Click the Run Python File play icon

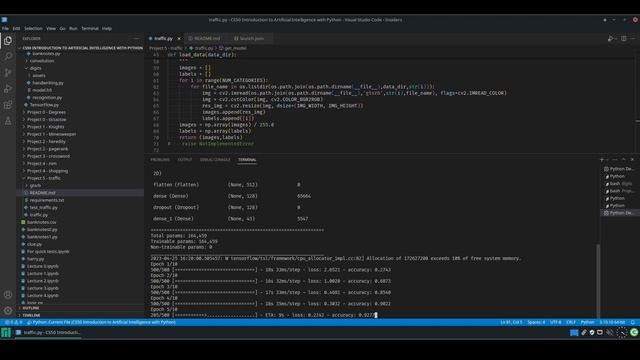[x=610, y=38]
